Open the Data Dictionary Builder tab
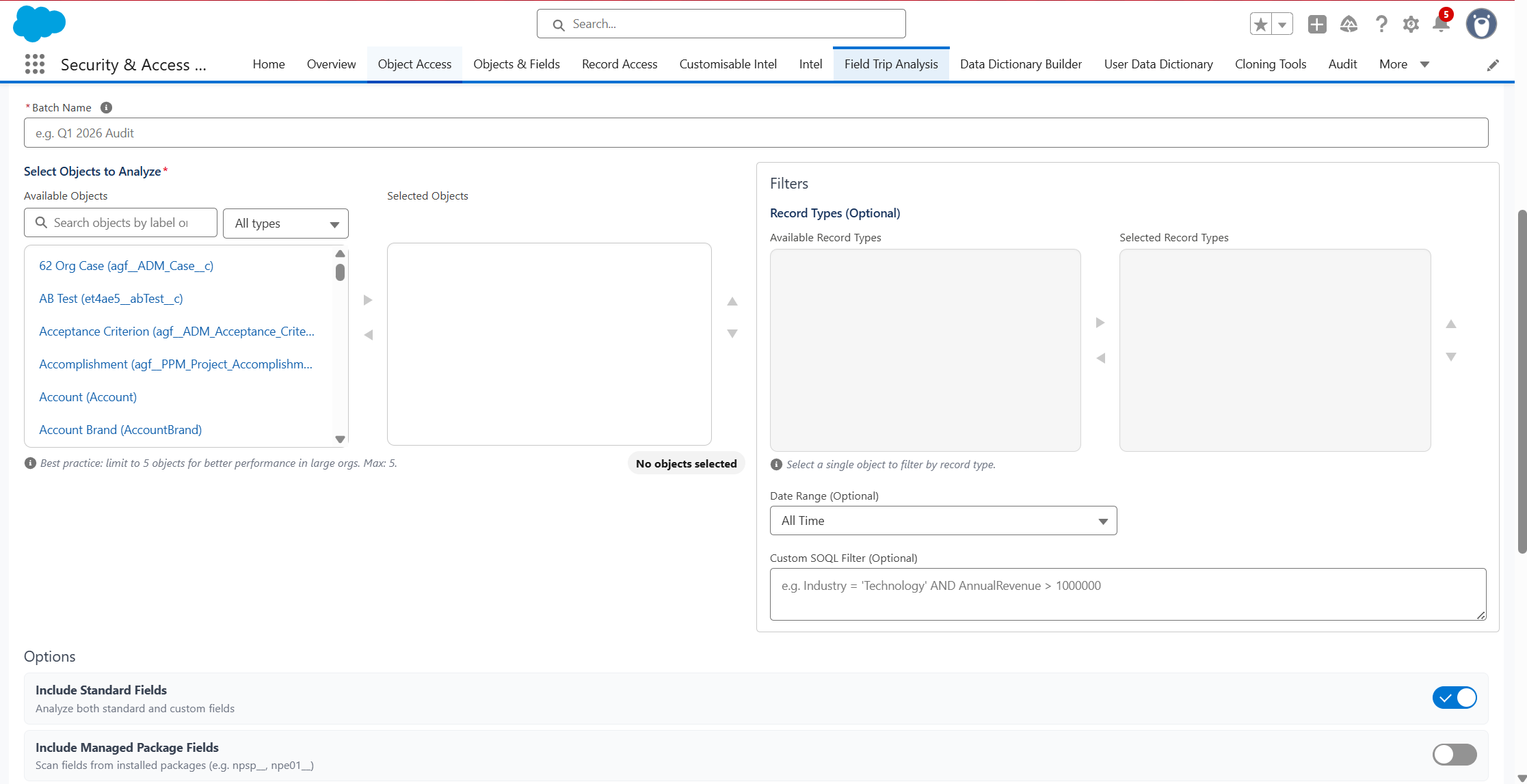The width and height of the screenshot is (1527, 784). pyautogui.click(x=1021, y=64)
